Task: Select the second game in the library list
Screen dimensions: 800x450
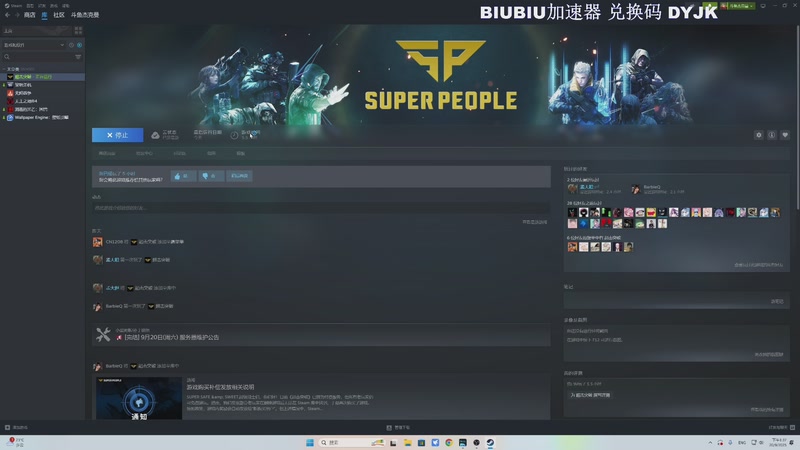Action: point(43,85)
